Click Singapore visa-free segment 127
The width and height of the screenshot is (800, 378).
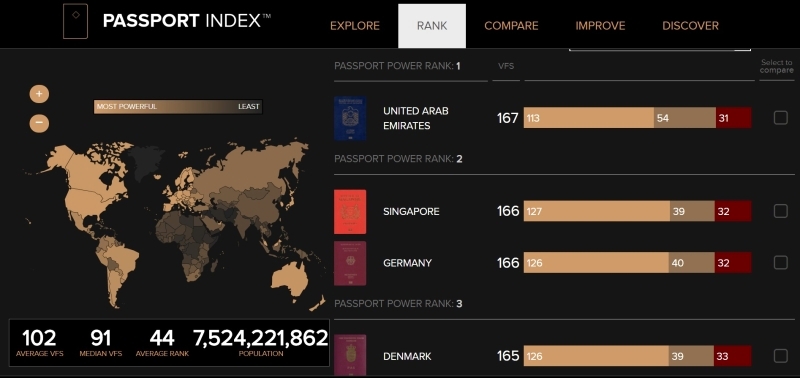[597, 211]
